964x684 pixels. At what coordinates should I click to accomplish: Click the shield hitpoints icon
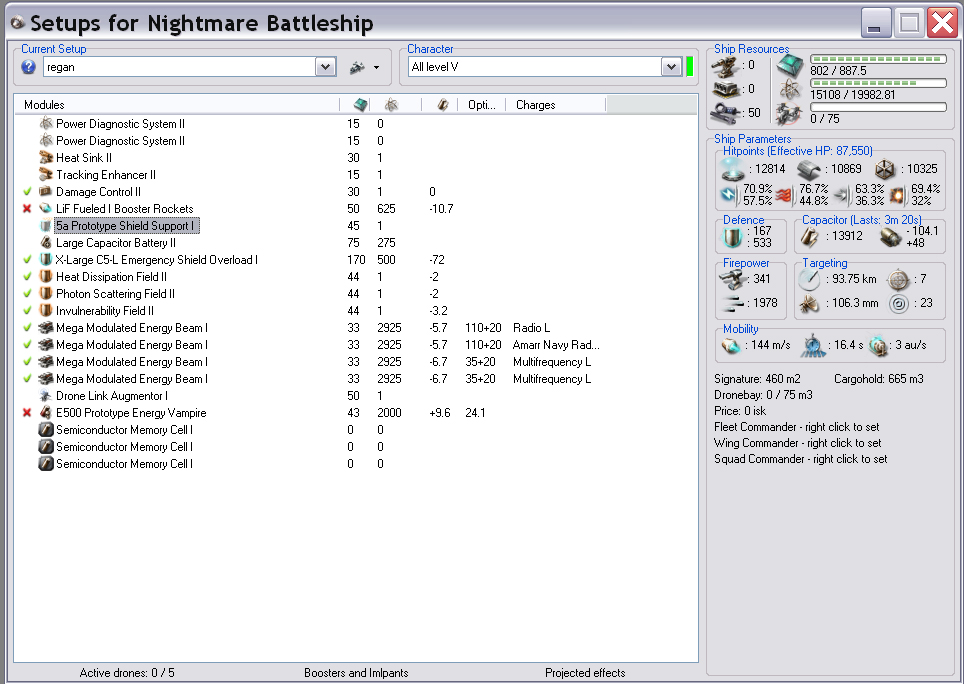pyautogui.click(x=732, y=169)
